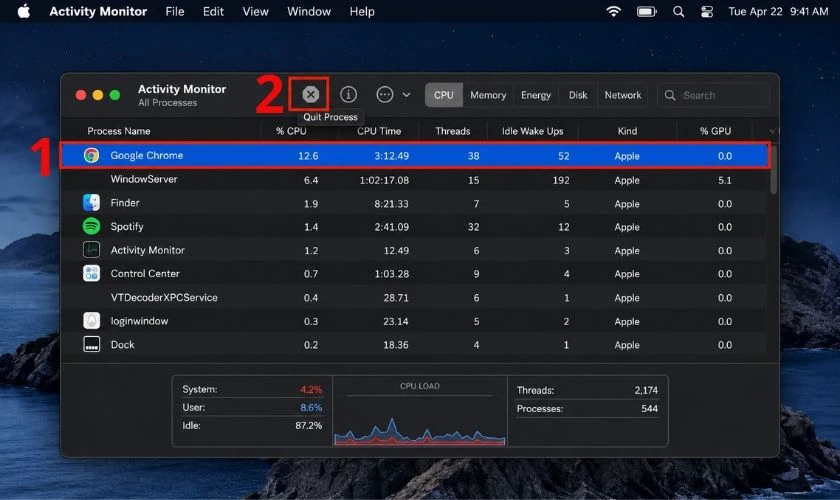Sort by the % CPU column header
Image resolution: width=840 pixels, height=500 pixels.
[291, 131]
